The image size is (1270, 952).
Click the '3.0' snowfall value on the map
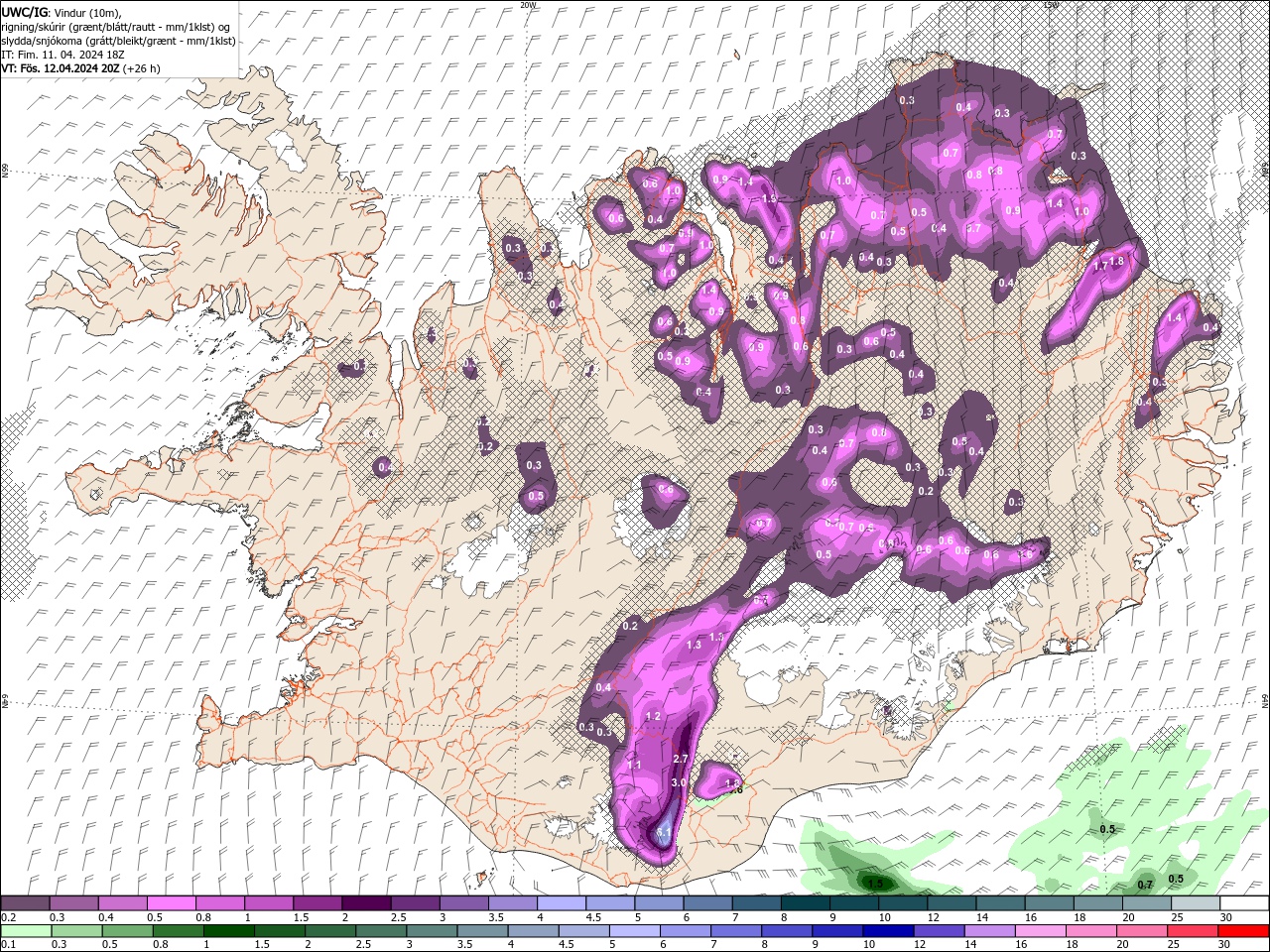679,782
